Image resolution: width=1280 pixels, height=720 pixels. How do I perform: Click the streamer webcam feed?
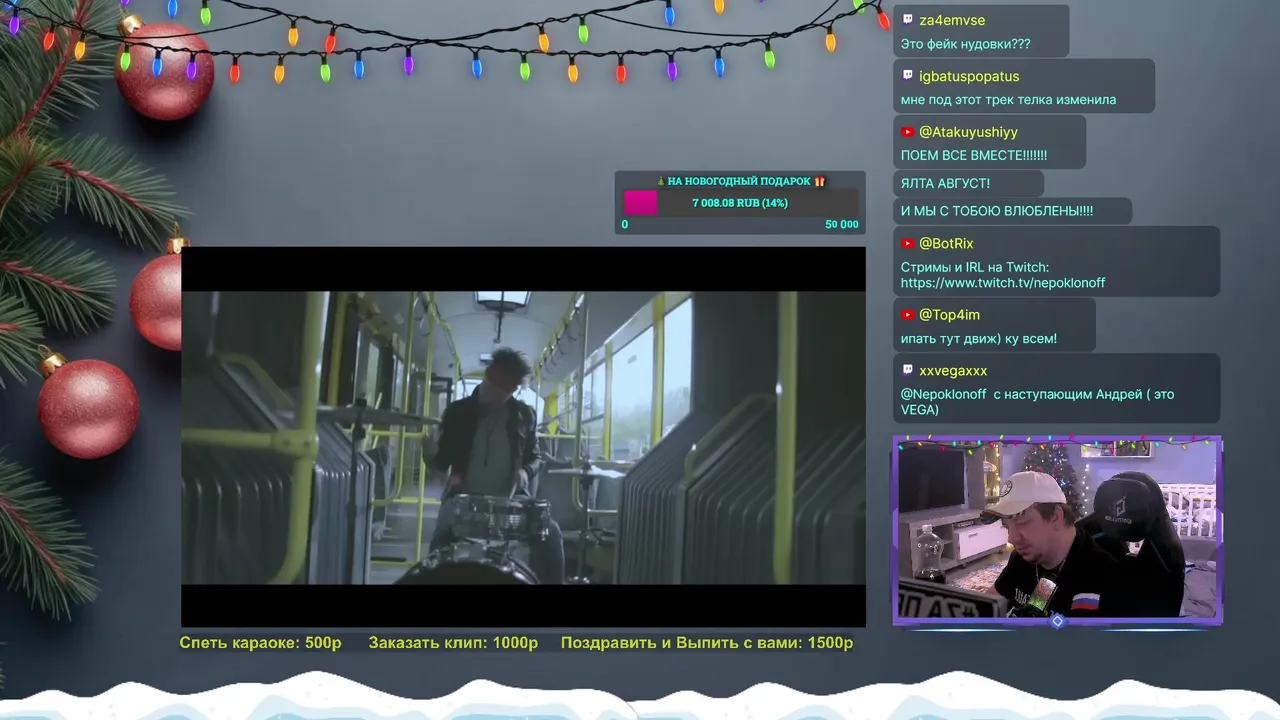(1057, 530)
